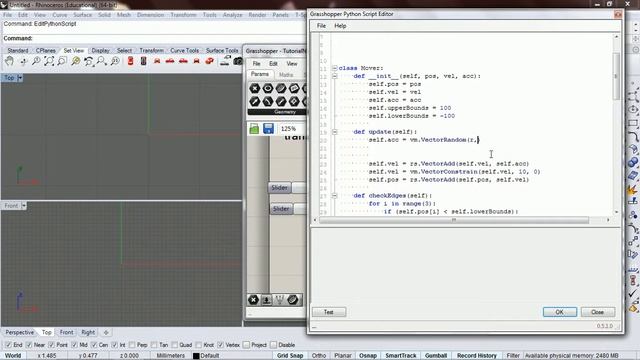Toggle Grid Snap in status bar
The height and width of the screenshot is (360, 640).
(290, 356)
